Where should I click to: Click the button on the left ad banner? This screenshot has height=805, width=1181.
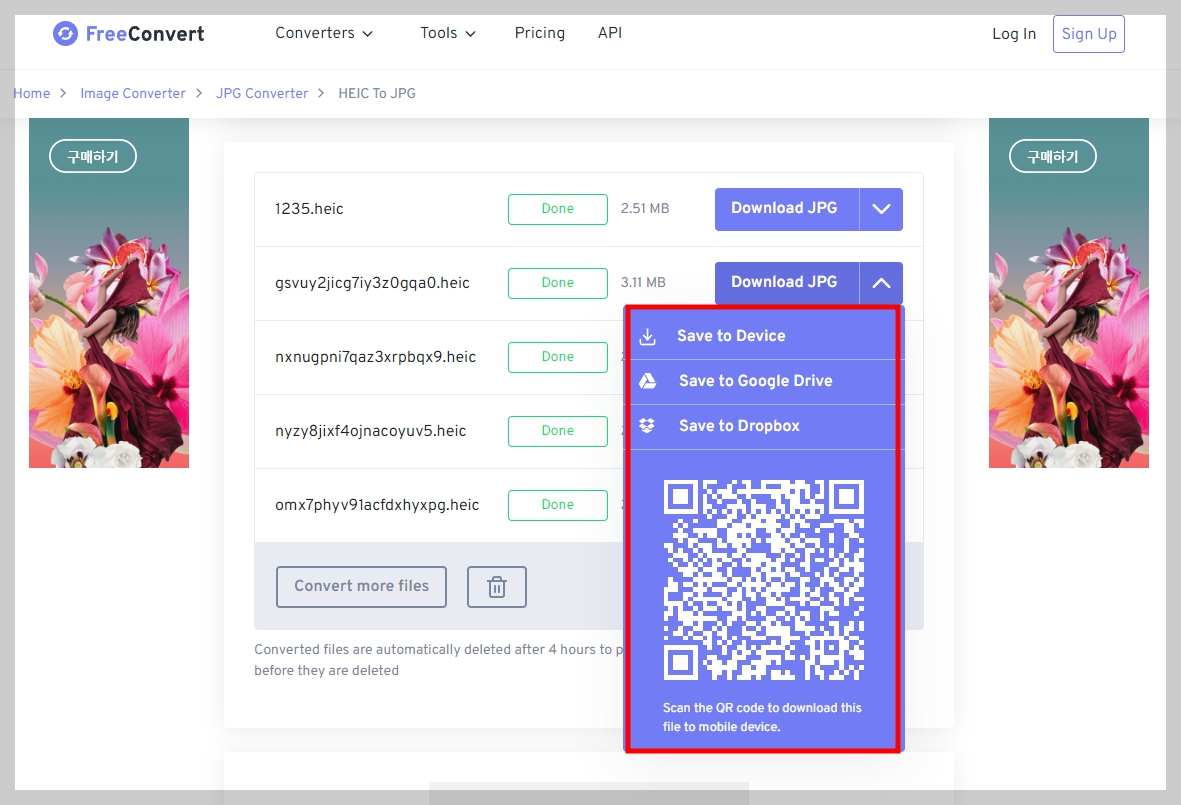(93, 157)
